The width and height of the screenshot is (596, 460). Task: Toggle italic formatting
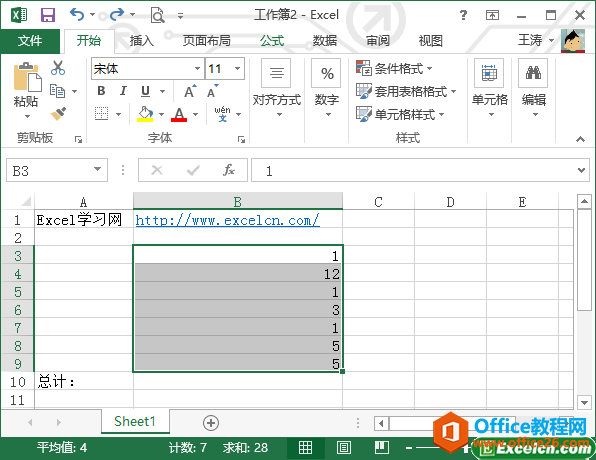pyautogui.click(x=123, y=91)
